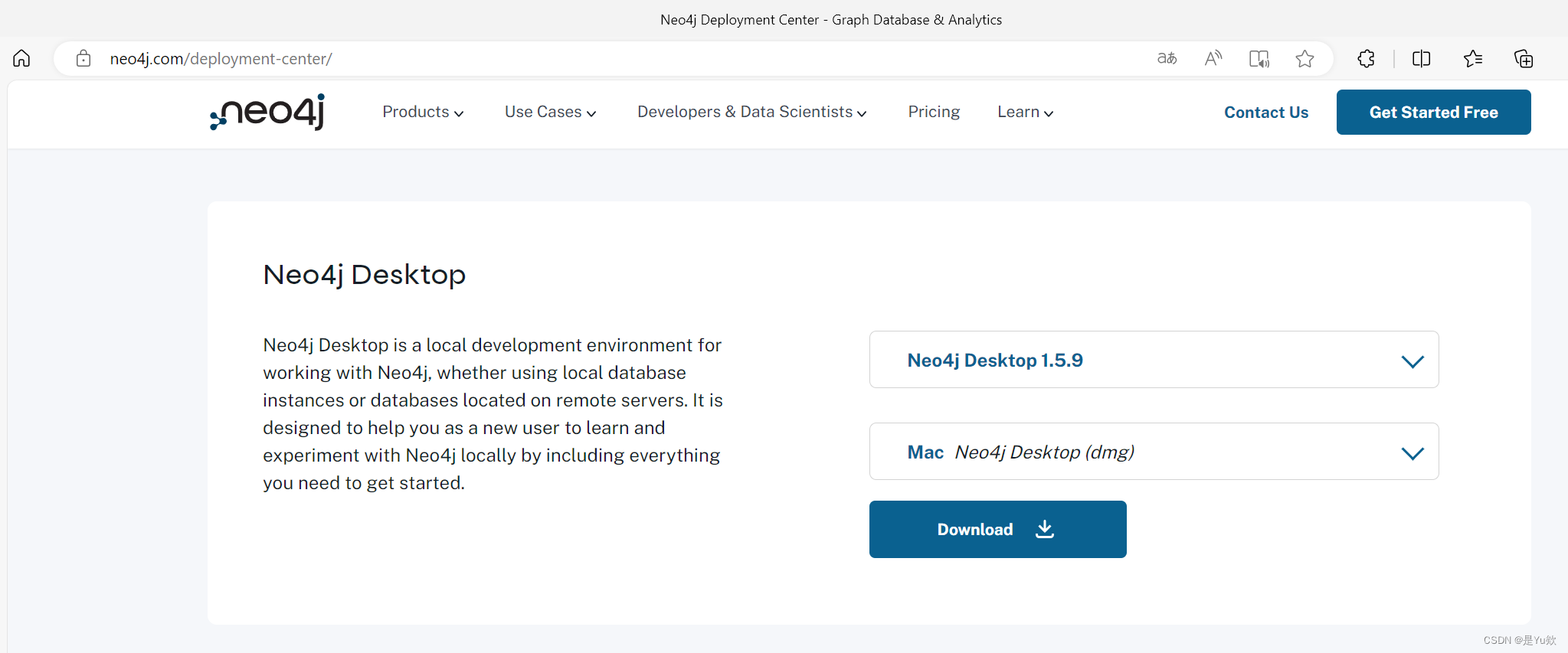The height and width of the screenshot is (653, 1568).
Task: Toggle split screen view icon
Action: pyautogui.click(x=1422, y=58)
